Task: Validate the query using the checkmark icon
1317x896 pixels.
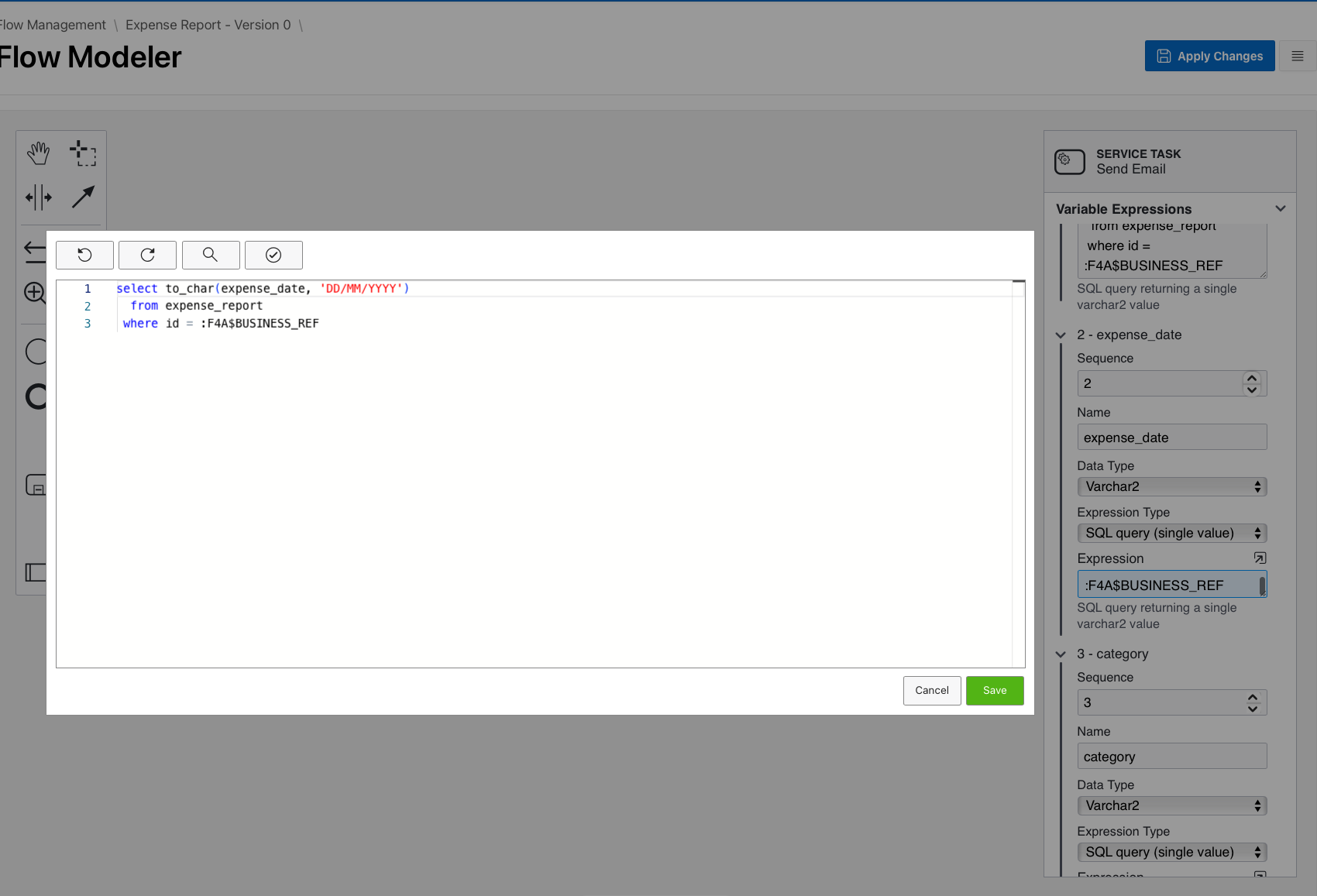Action: click(x=273, y=255)
